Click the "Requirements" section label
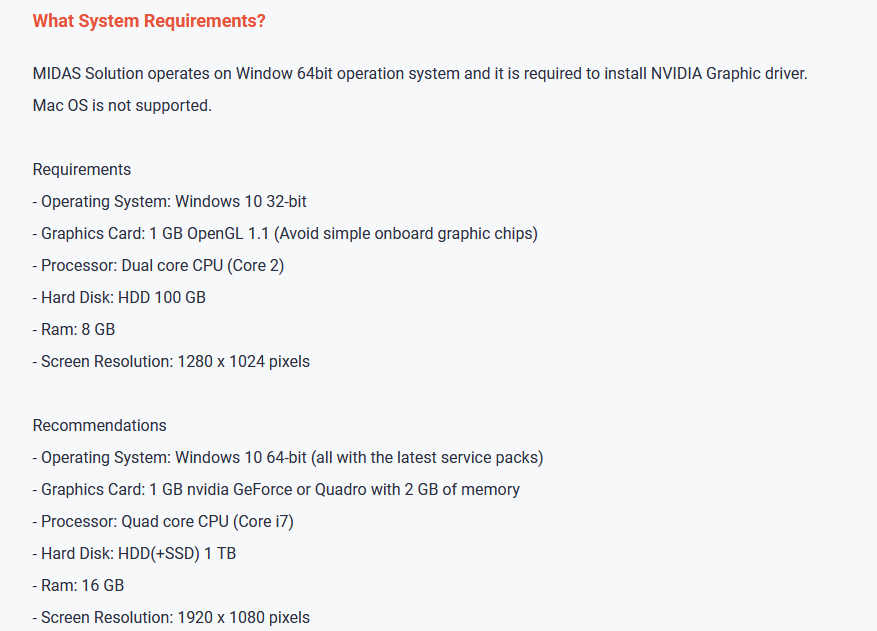The image size is (877, 631). pos(82,170)
